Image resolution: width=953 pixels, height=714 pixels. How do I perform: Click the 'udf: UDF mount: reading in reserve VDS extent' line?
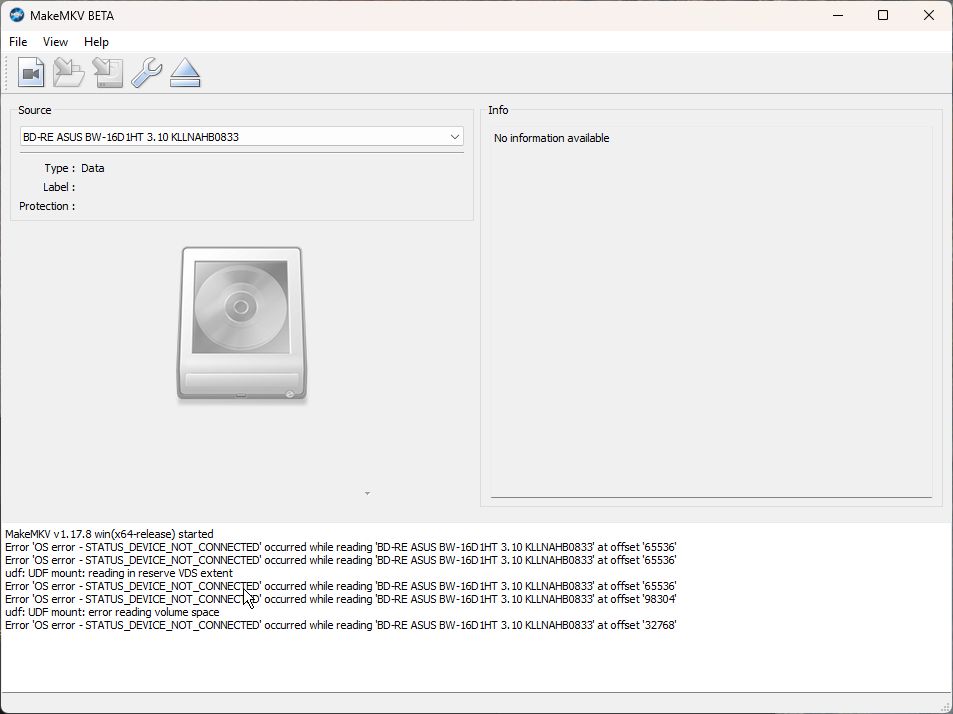(x=119, y=573)
